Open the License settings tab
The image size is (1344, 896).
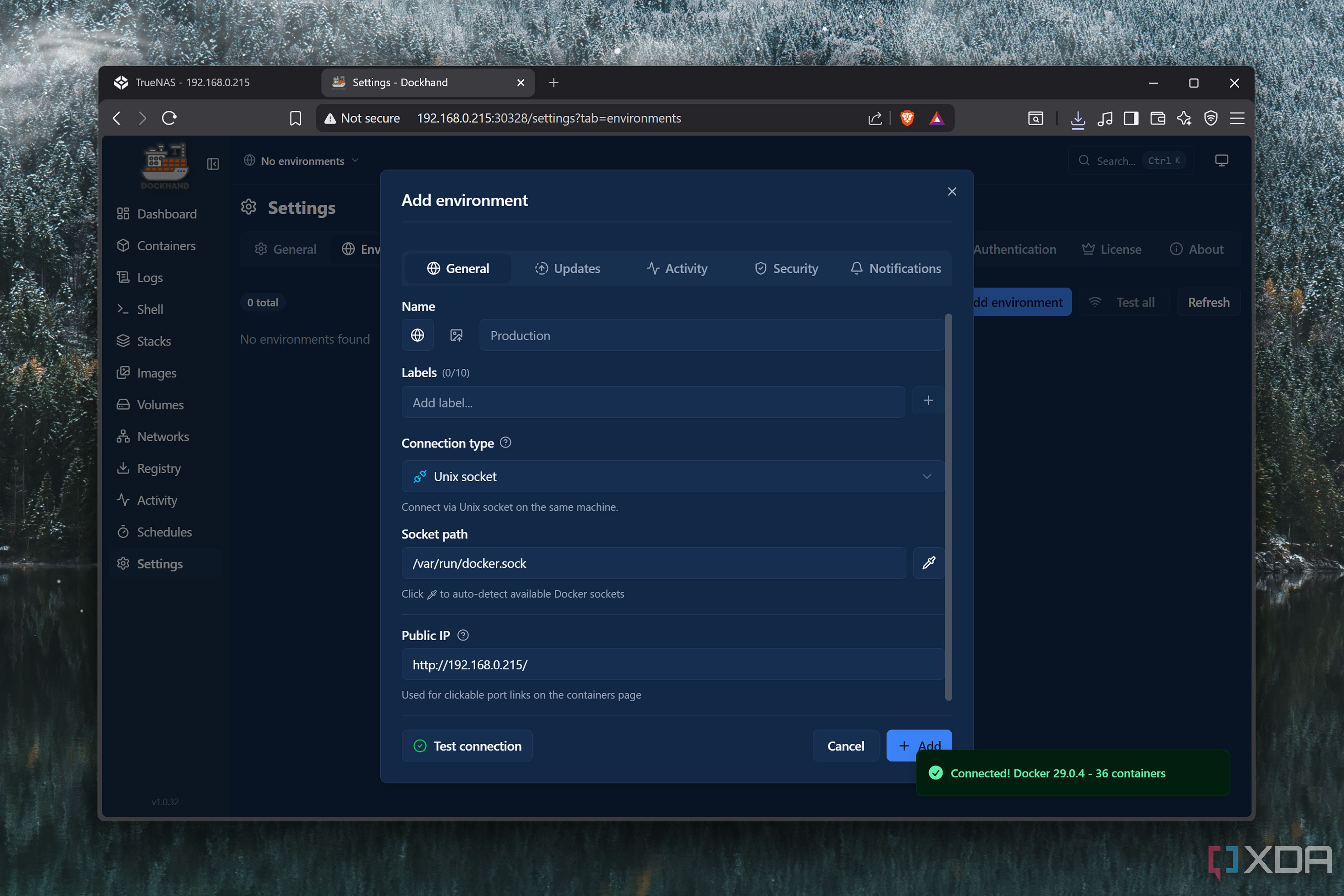click(x=1111, y=249)
